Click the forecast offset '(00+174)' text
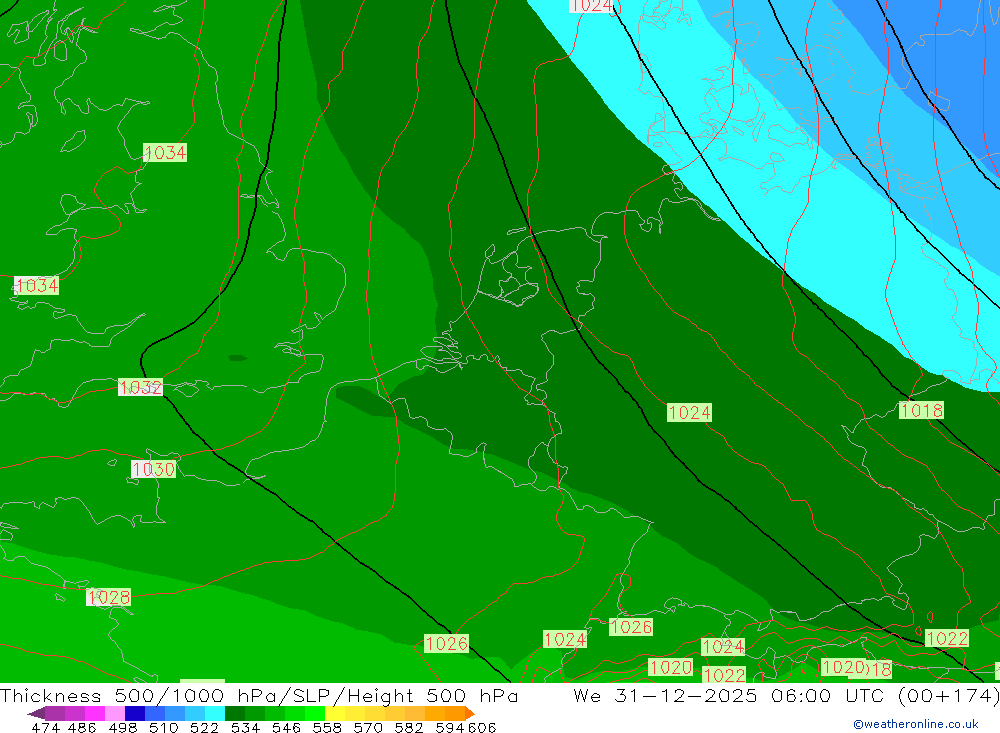Image resolution: width=1000 pixels, height=733 pixels. [x=948, y=695]
